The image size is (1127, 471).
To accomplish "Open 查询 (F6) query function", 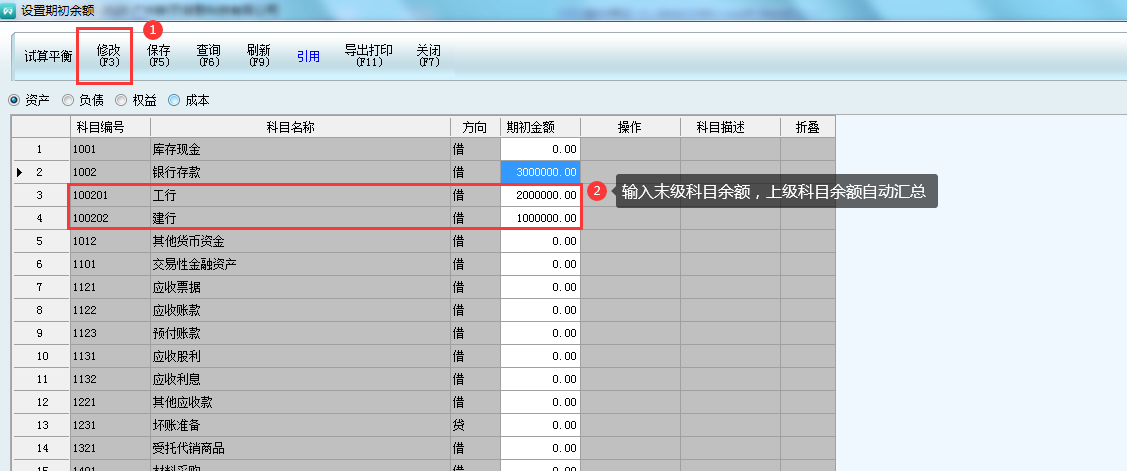I will (x=208, y=55).
